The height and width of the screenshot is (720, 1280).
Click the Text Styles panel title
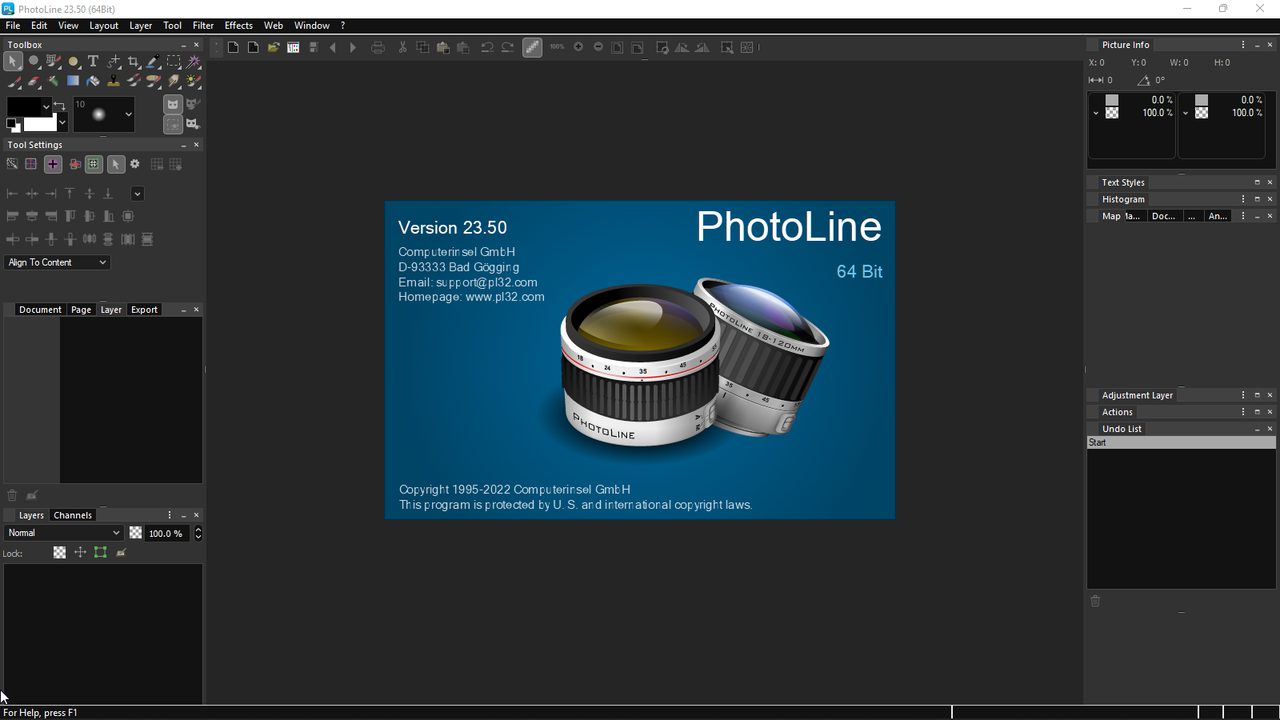(x=1123, y=182)
